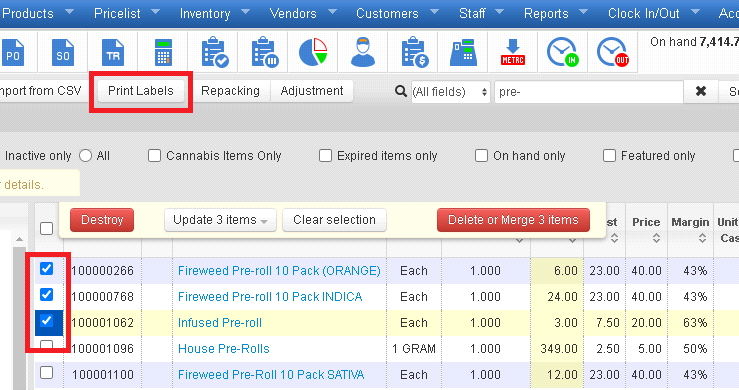Click Clear selection button
The image size is (739, 390).
click(334, 220)
